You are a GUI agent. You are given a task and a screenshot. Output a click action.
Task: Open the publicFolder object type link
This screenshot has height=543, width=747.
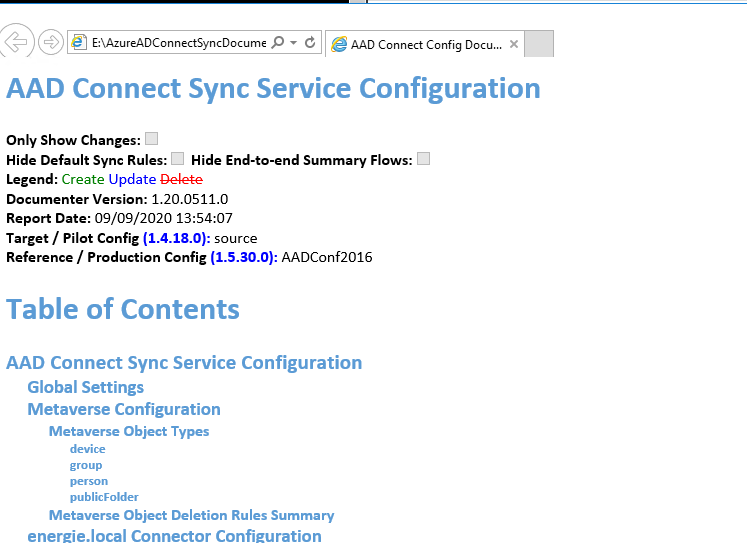click(104, 497)
